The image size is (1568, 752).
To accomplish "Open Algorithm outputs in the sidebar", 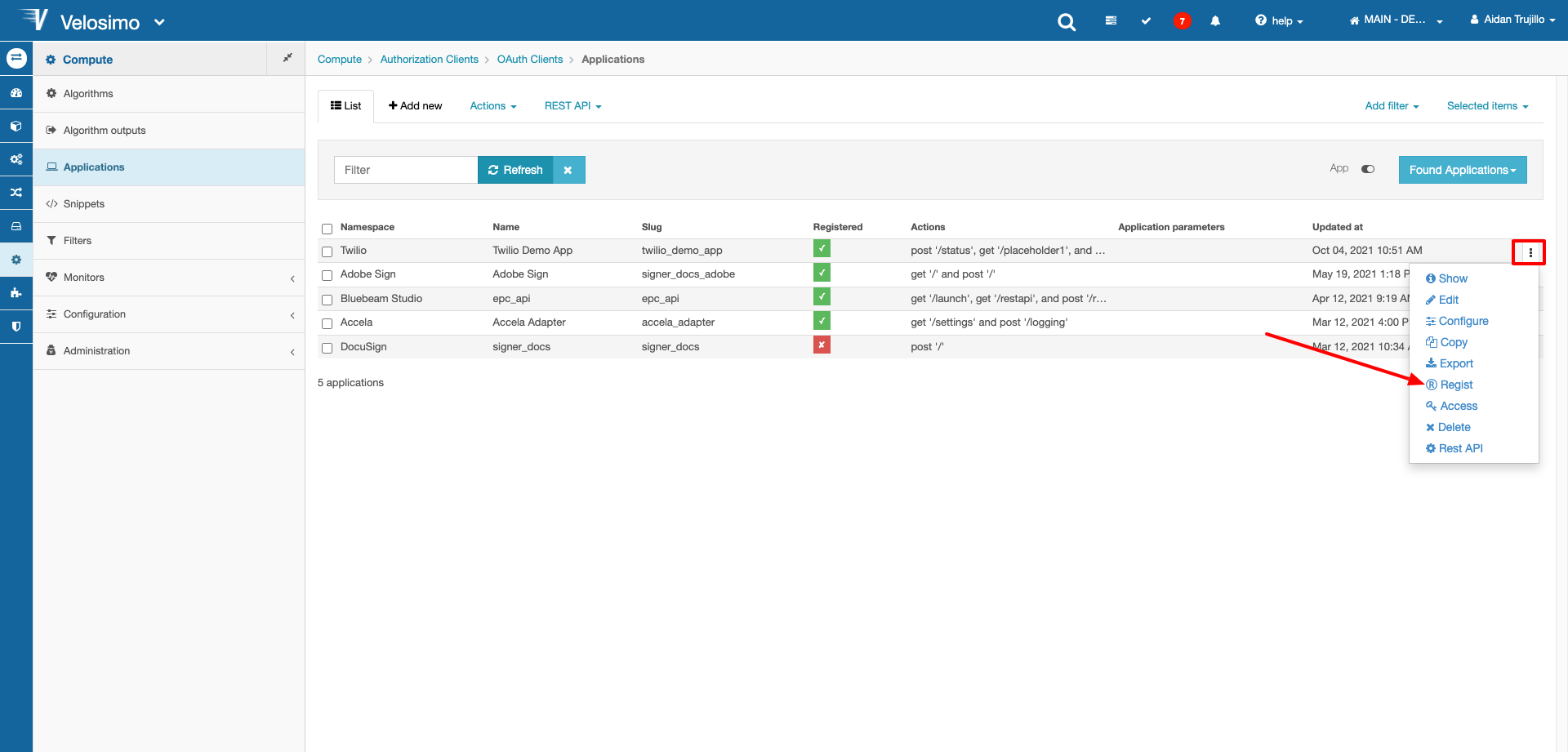I will coord(169,131).
